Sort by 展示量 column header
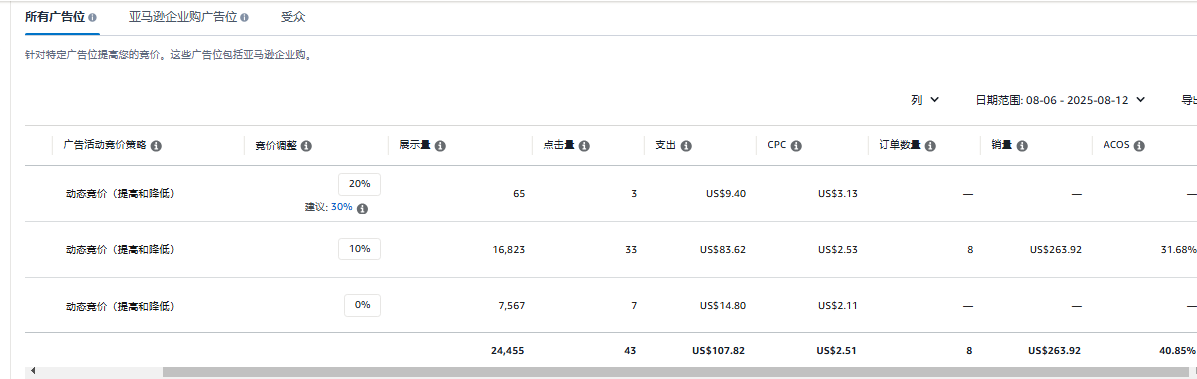The height and width of the screenshot is (379, 1197). (415, 145)
